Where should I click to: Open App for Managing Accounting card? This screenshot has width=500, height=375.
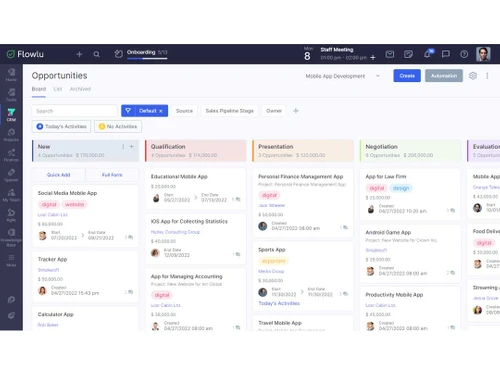point(196,299)
